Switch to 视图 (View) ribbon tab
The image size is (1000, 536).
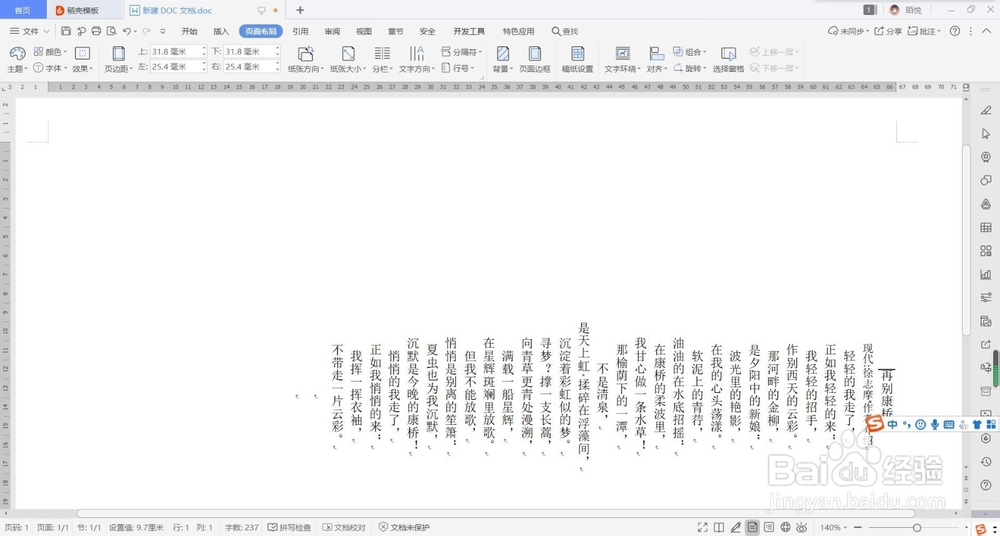coord(364,31)
